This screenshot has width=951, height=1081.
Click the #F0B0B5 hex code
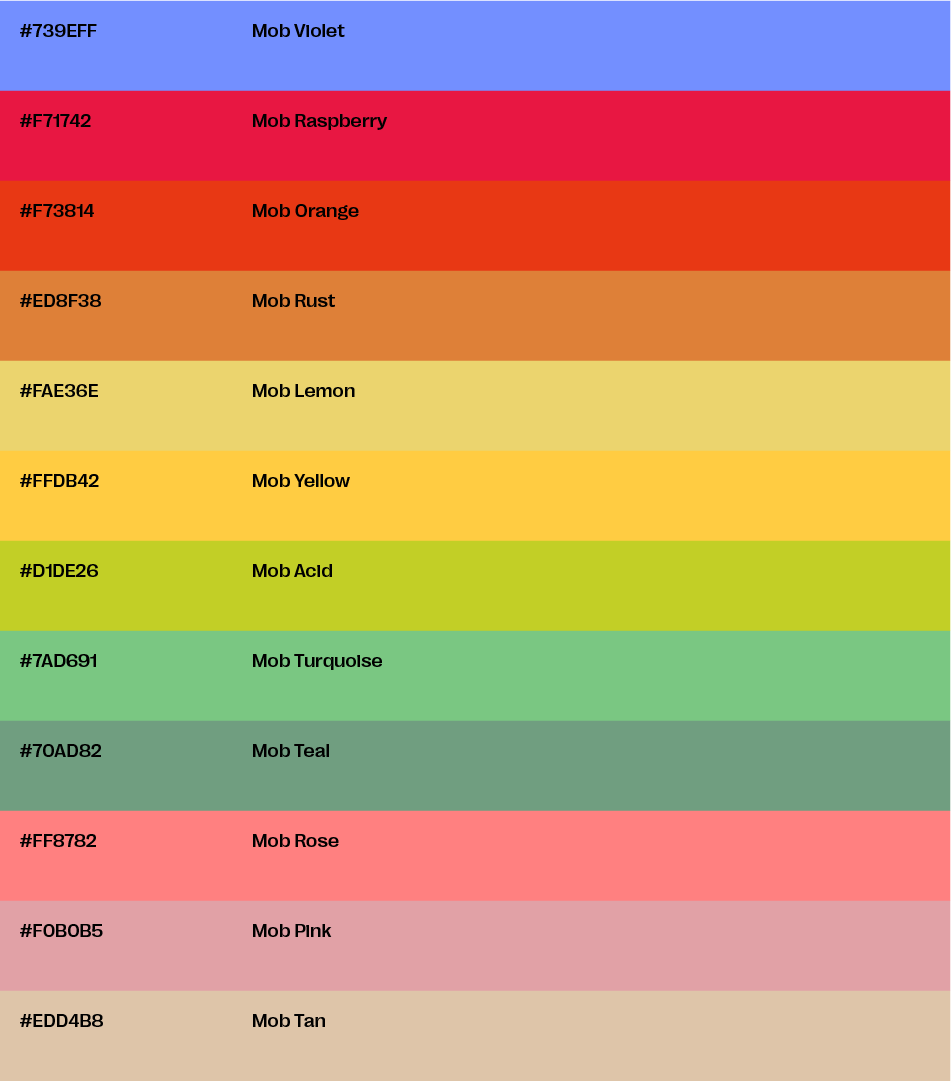[61, 931]
